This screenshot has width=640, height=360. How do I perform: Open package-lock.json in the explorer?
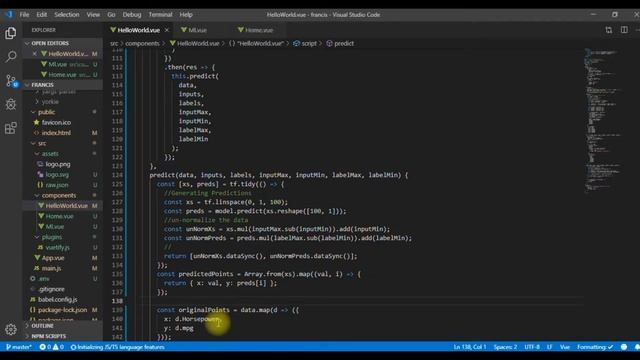pos(62,310)
